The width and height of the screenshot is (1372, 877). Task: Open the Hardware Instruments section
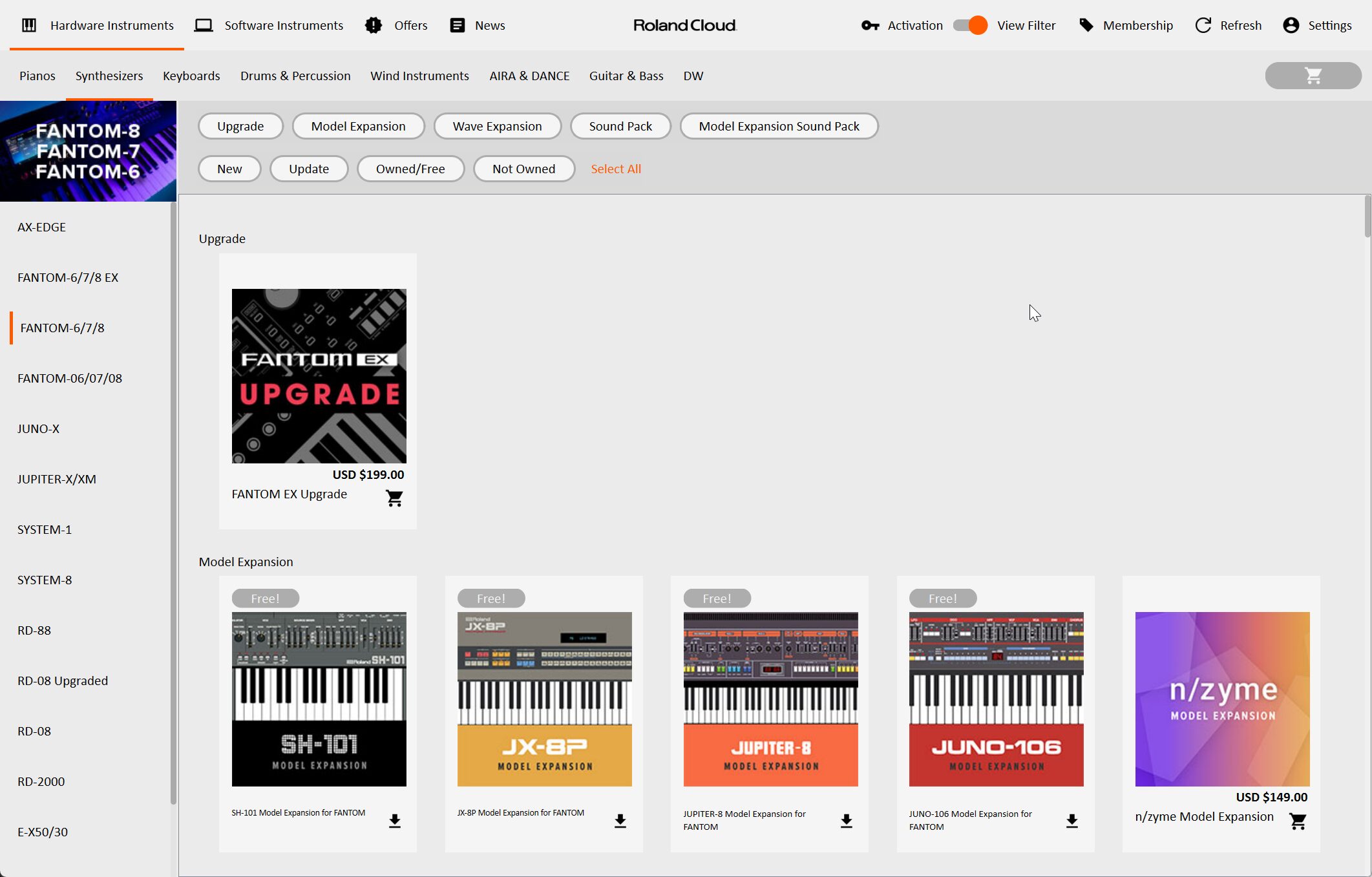click(97, 25)
